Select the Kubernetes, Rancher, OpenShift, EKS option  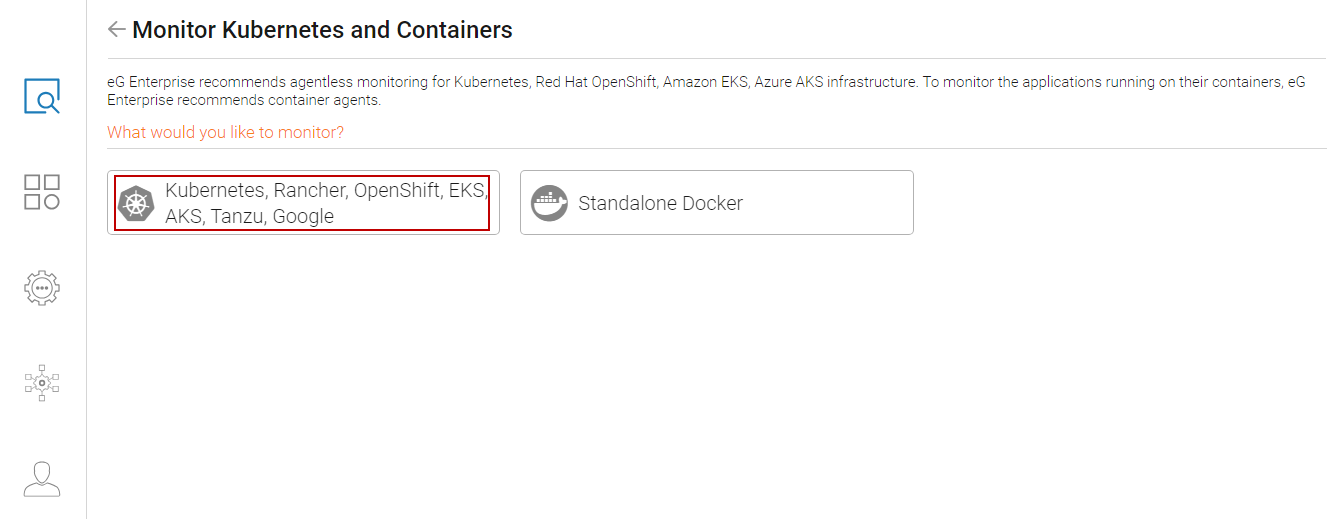click(x=326, y=190)
